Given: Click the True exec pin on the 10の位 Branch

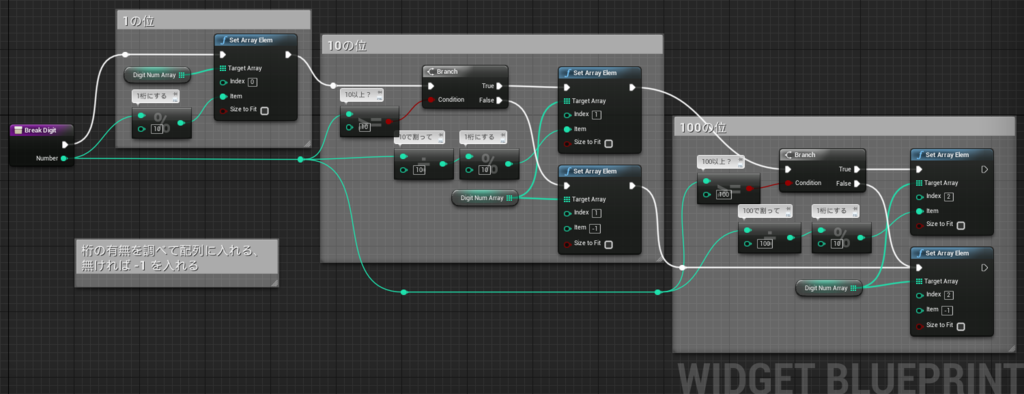Looking at the screenshot, I should (499, 86).
